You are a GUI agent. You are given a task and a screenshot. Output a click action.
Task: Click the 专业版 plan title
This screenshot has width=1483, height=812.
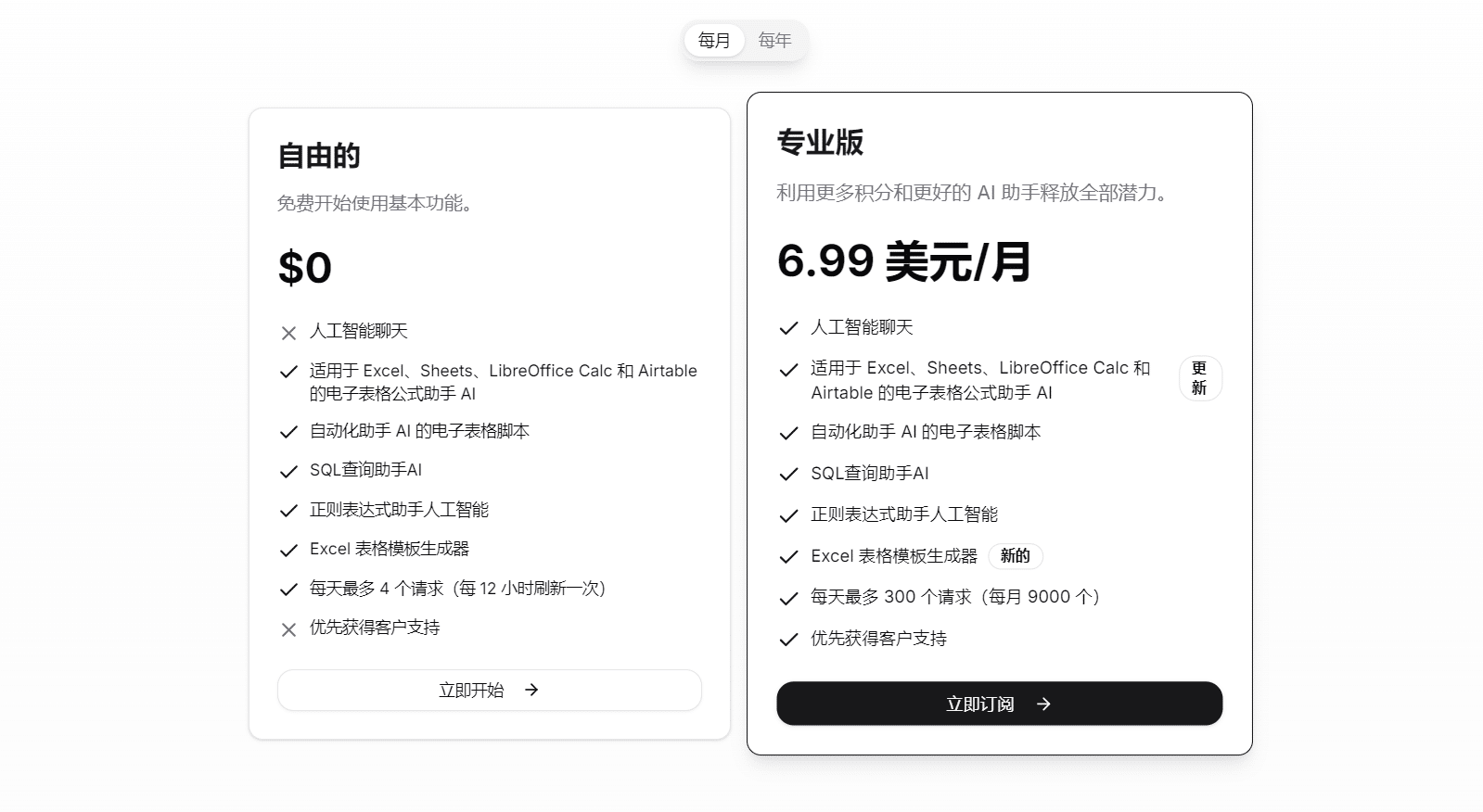pos(819,144)
